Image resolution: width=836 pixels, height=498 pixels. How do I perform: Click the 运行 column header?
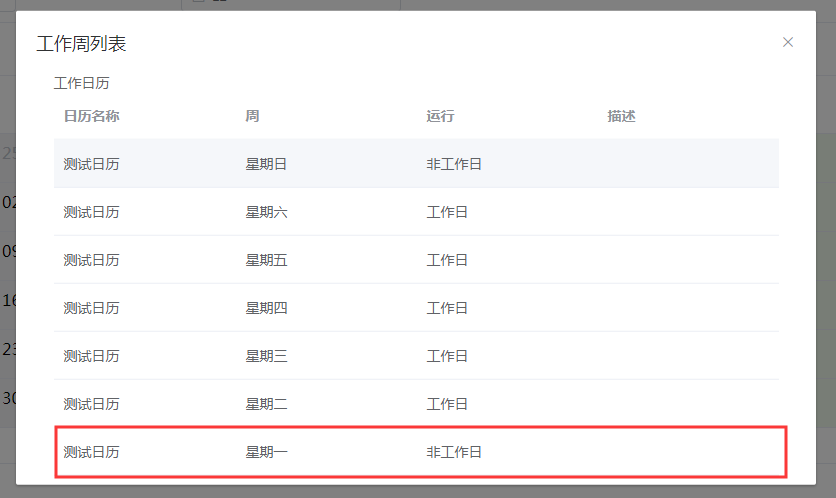(440, 116)
